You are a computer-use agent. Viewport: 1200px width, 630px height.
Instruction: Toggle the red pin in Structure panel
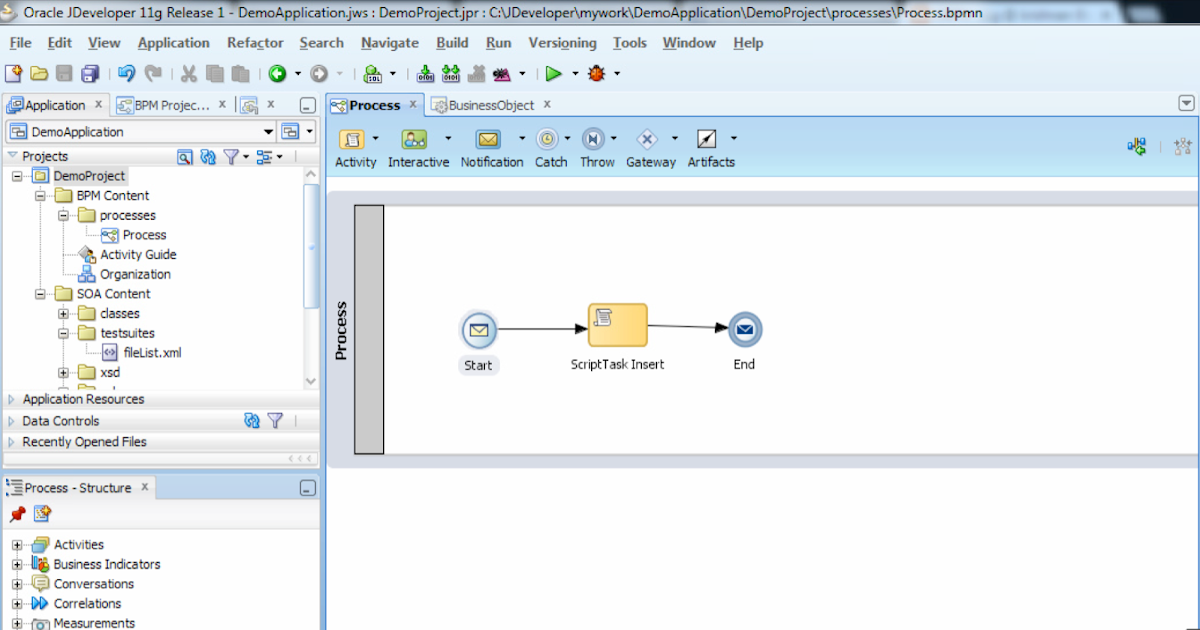point(17,514)
